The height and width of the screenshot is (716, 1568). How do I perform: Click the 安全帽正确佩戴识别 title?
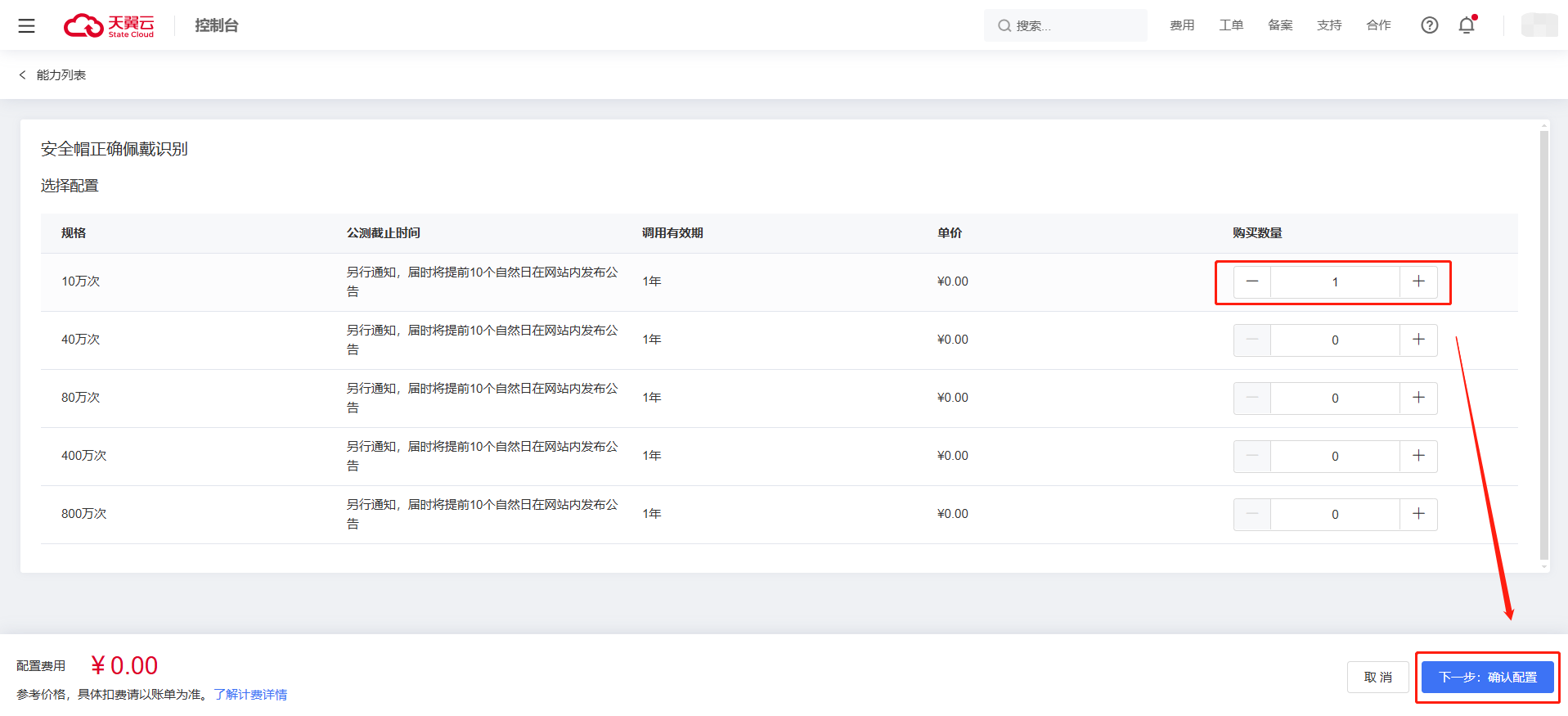pos(115,149)
